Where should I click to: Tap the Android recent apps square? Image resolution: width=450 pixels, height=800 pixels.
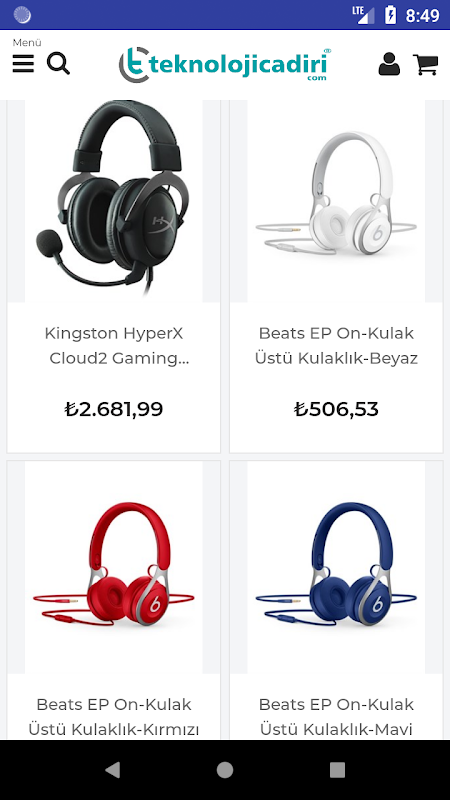(337, 770)
